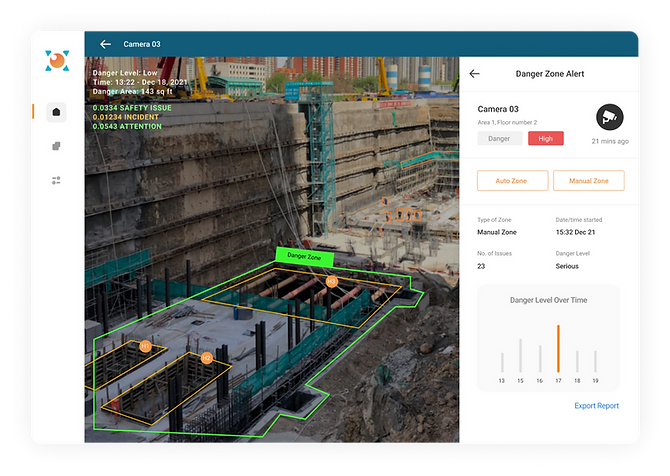Screen dimensions: 670x476
Task: Click the round security camera icon
Action: (x=610, y=117)
